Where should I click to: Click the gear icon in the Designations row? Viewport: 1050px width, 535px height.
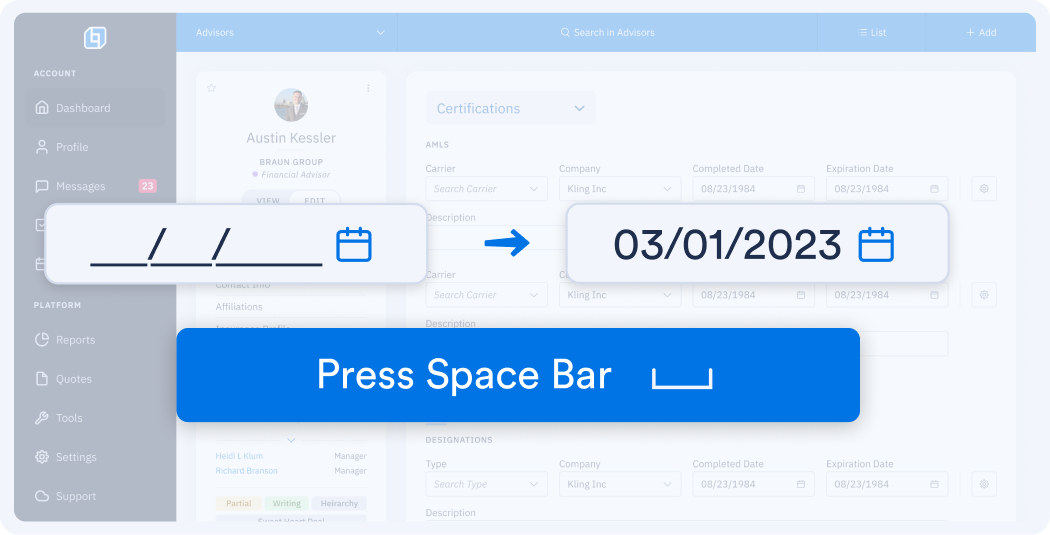pyautogui.click(x=984, y=484)
